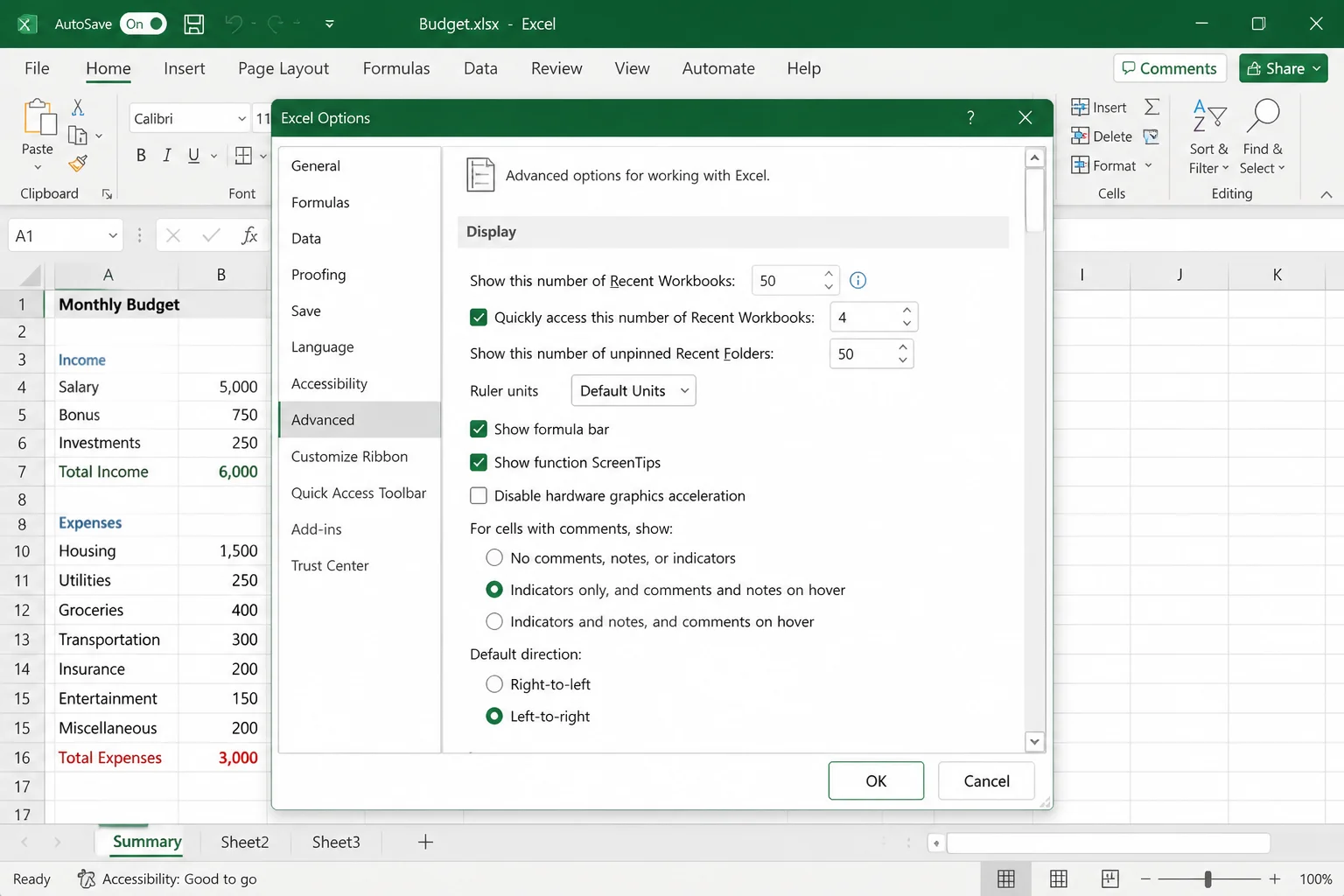Switch to Page Layout view in status bar
Viewport: 1344px width, 896px height.
click(x=1059, y=878)
